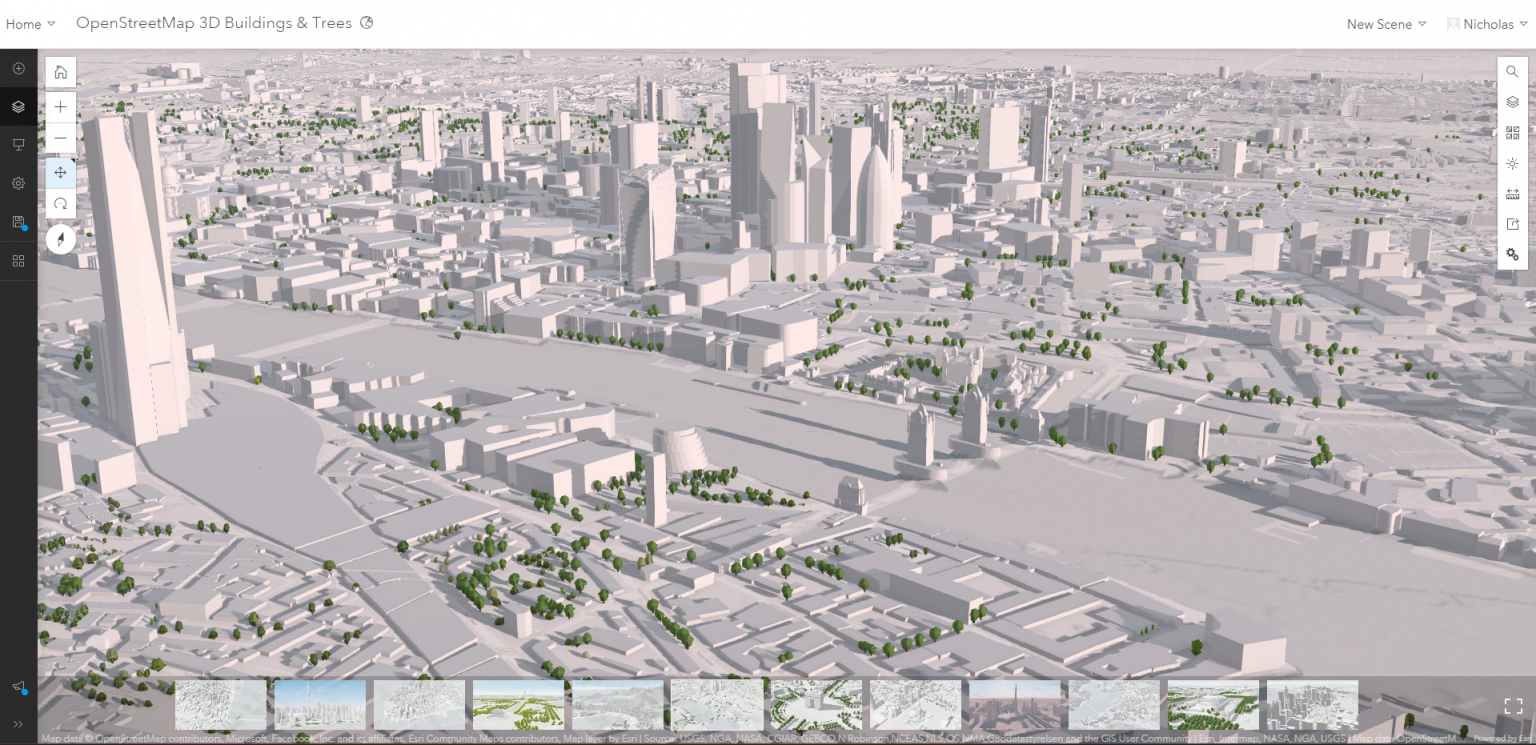Select the first slide thumbnail
Image resolution: width=1536 pixels, height=745 pixels.
(x=221, y=705)
